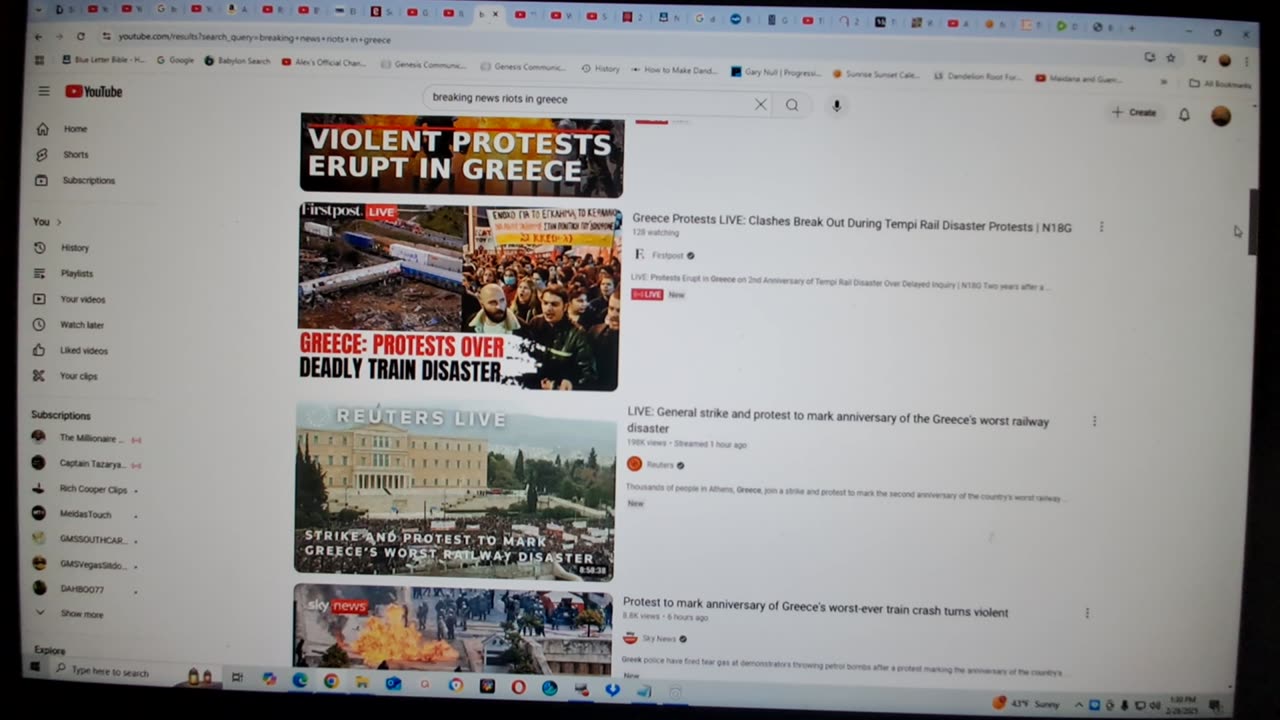The height and width of the screenshot is (720, 1280).
Task: Open DAHBOO77 subscription channel
Action: click(86, 589)
